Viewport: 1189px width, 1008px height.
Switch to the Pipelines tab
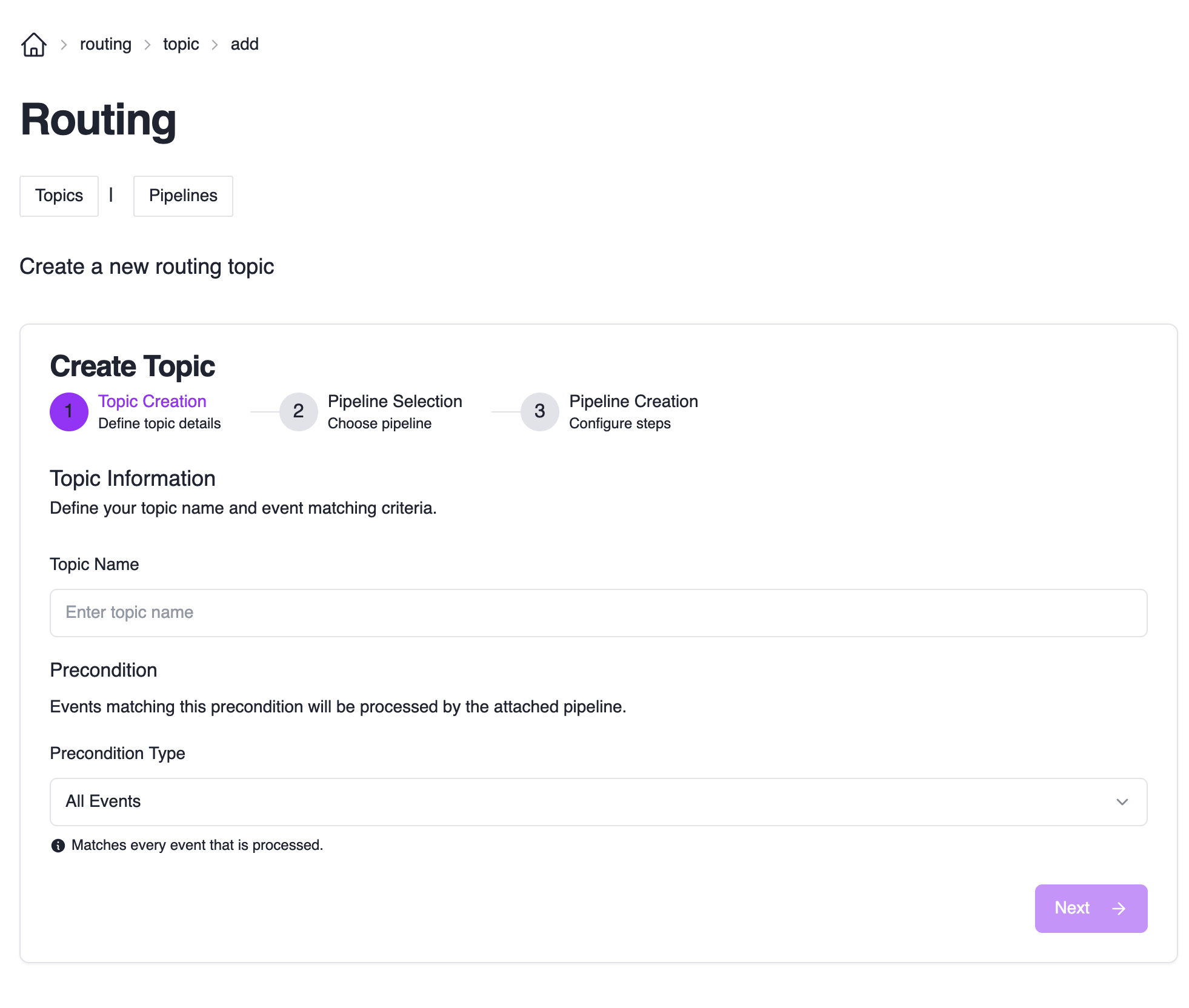[x=183, y=196]
